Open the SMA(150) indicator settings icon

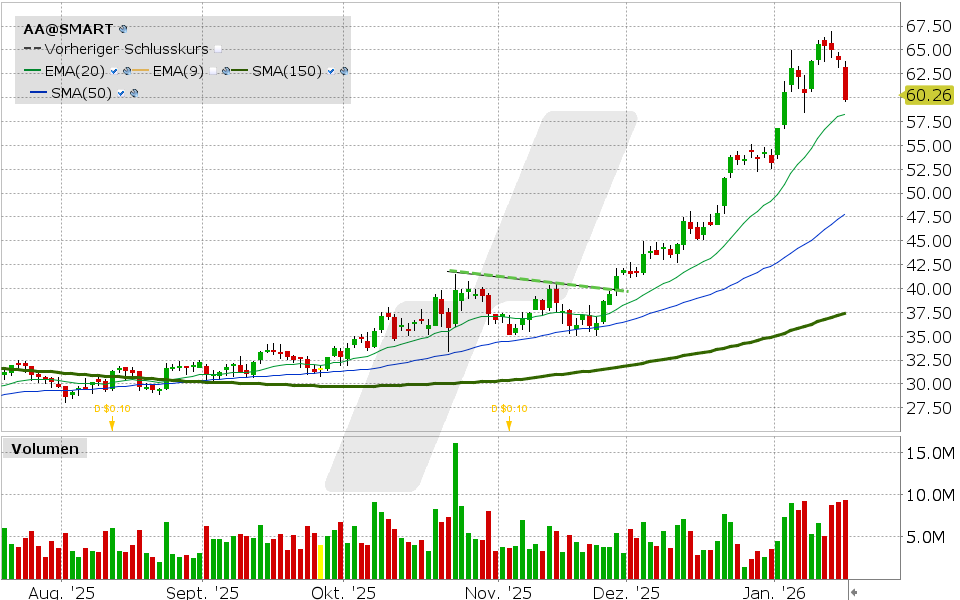(x=343, y=70)
